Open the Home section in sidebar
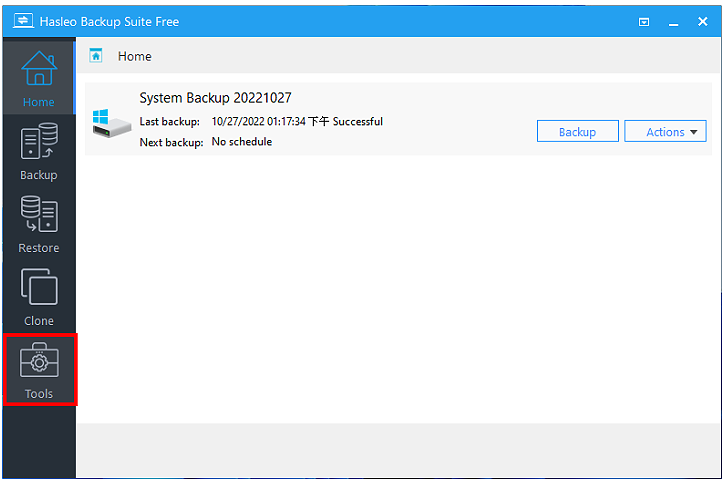 38,78
